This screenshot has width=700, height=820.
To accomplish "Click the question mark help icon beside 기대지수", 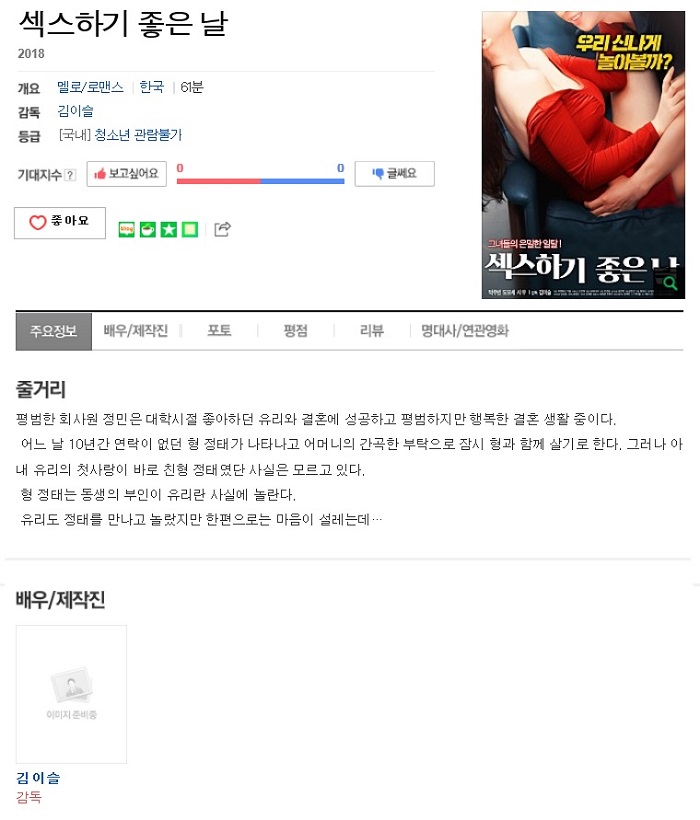I will (x=70, y=175).
